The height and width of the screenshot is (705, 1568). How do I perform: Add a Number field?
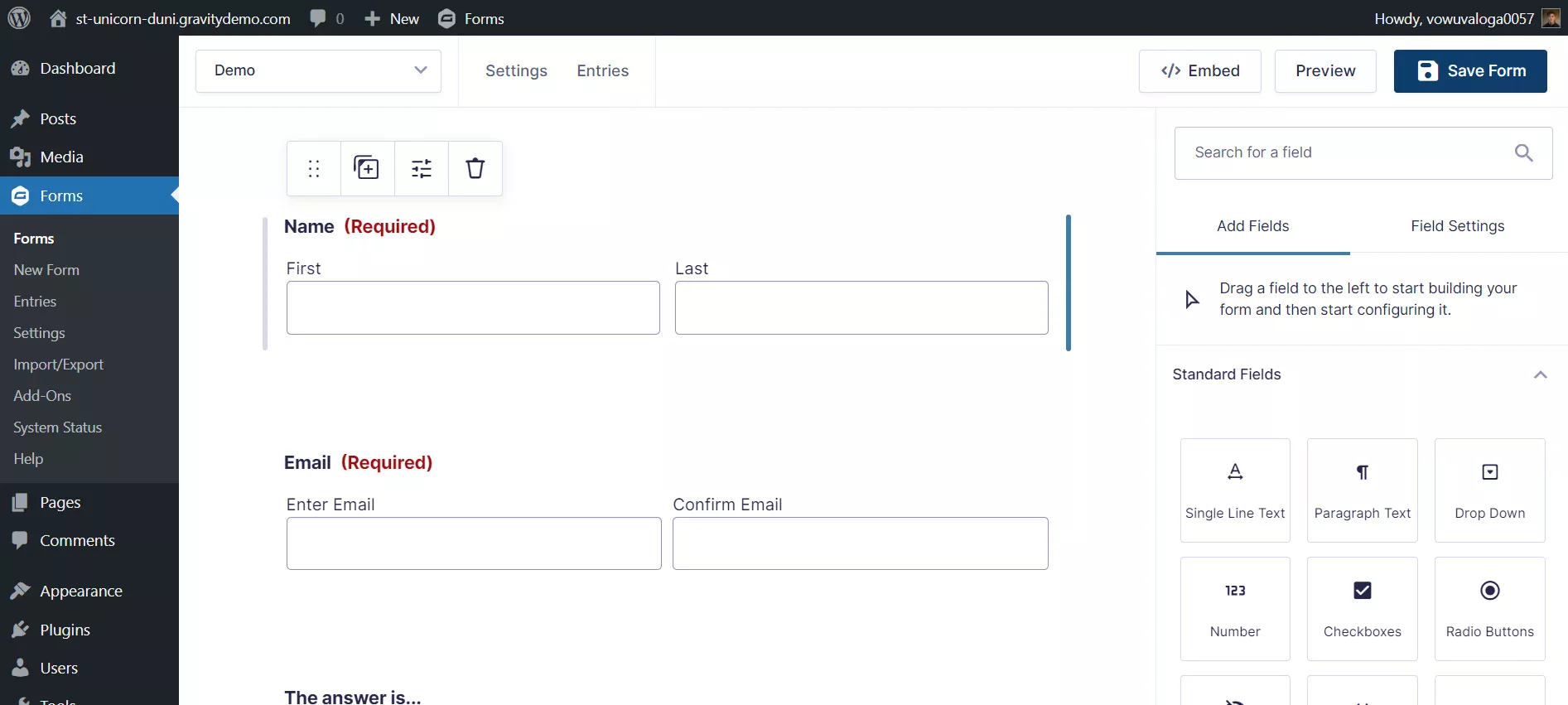point(1234,609)
